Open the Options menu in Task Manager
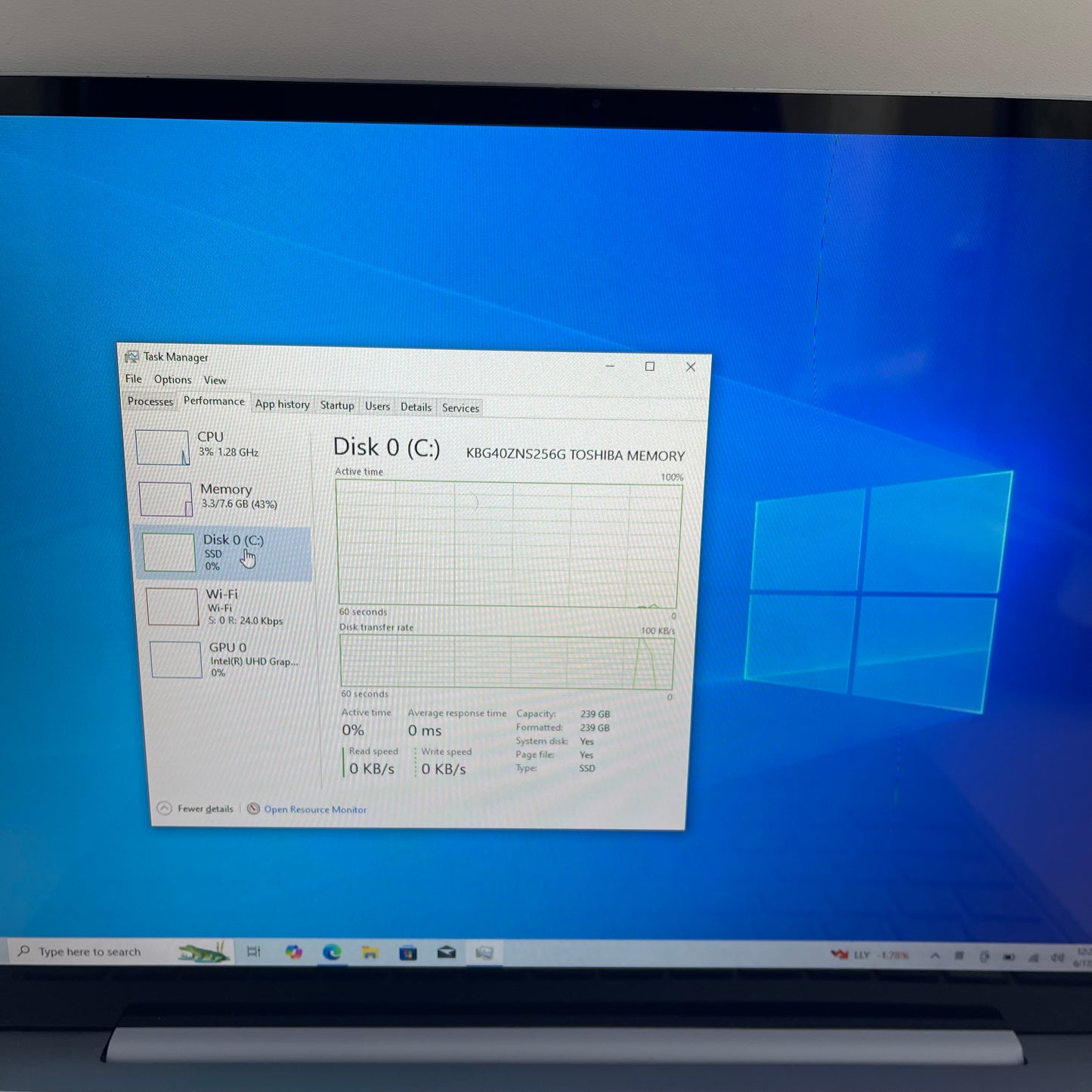Screen dimensions: 1092x1092 (172, 379)
